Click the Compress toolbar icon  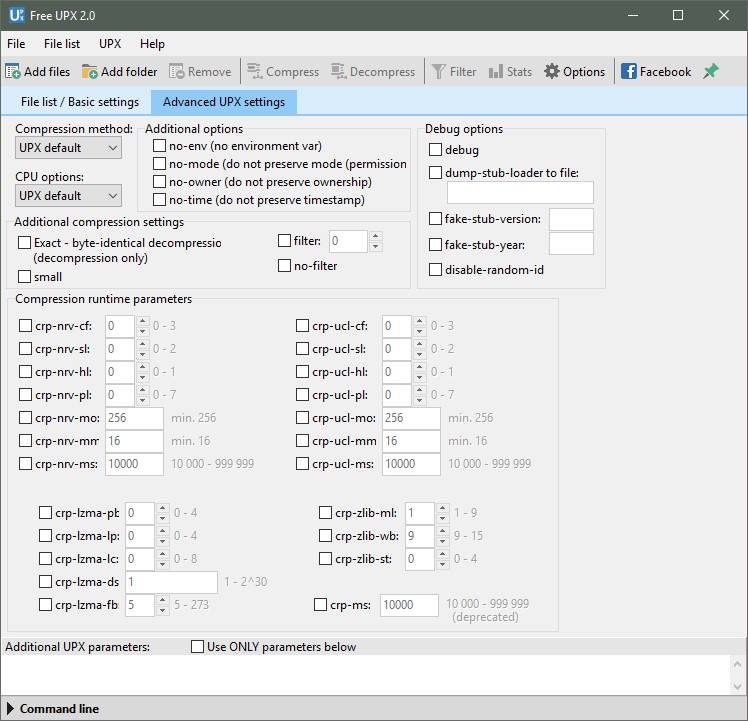(x=255, y=72)
